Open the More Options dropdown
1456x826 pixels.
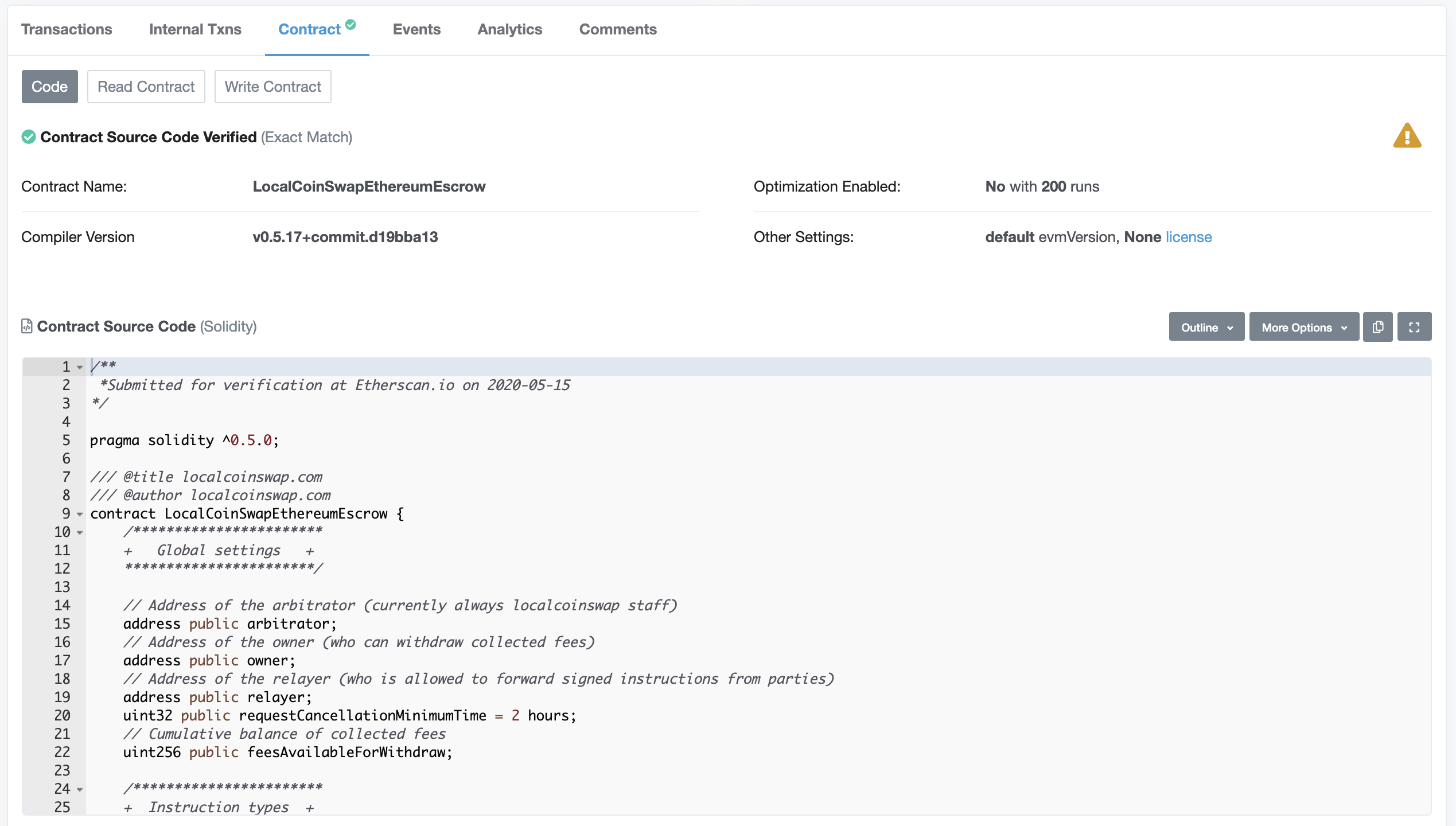1304,327
